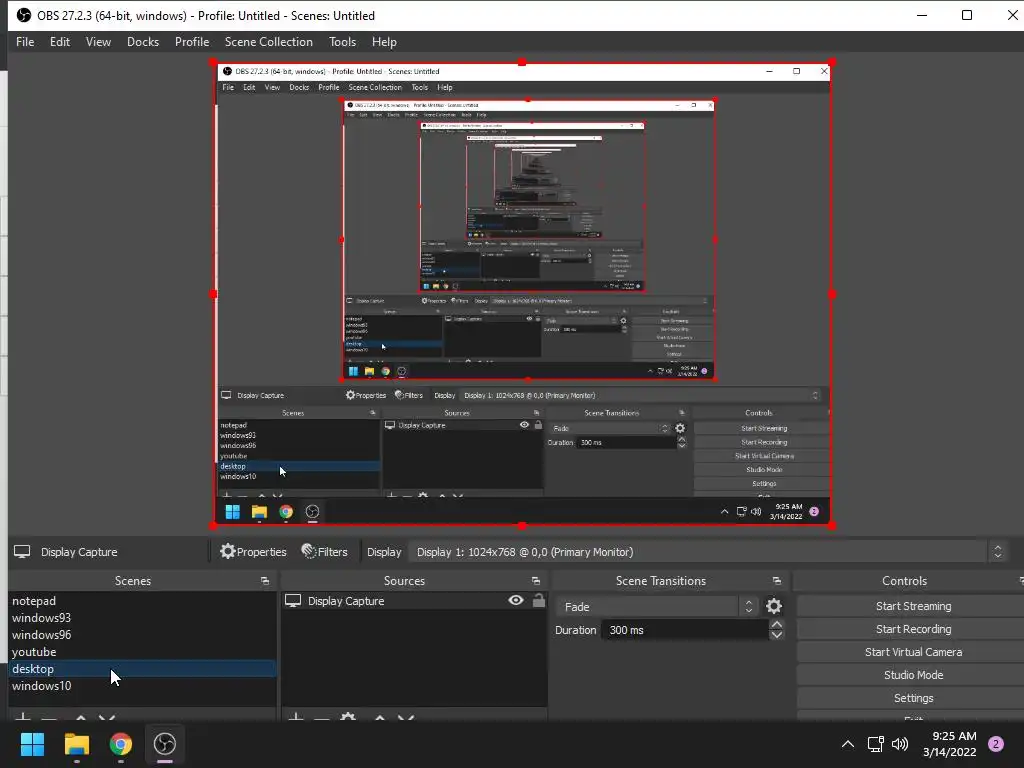Image resolution: width=1024 pixels, height=768 pixels.
Task: Decrease transition Duration with down arrow
Action: click(x=776, y=635)
